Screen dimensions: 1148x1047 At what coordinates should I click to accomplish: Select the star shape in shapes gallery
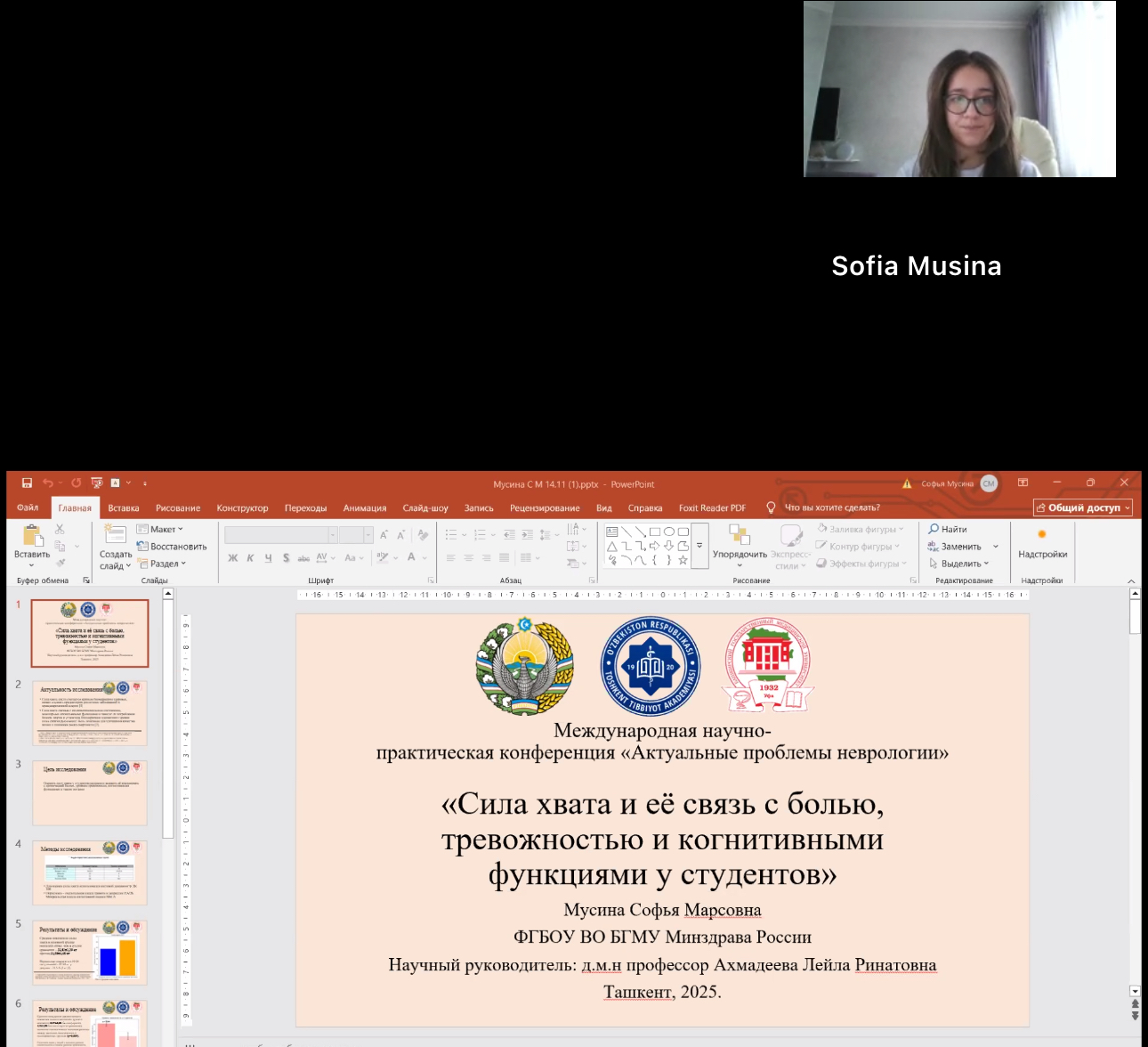point(683,560)
